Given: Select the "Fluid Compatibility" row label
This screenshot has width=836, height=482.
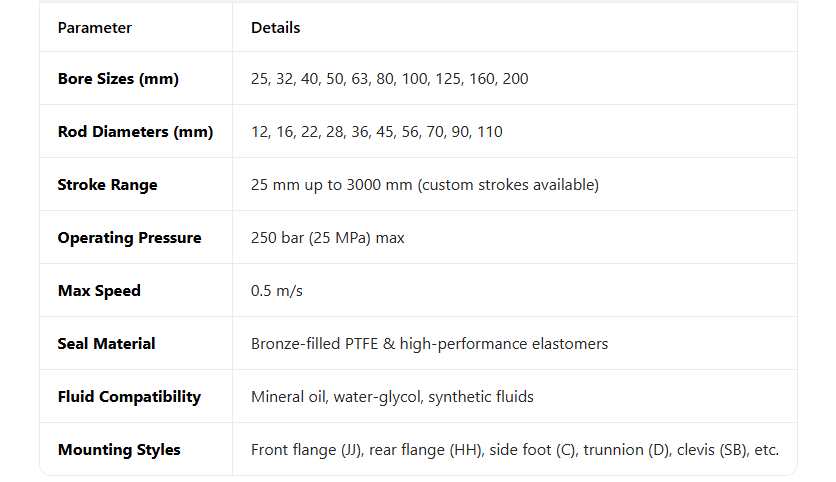Looking at the screenshot, I should point(129,397).
